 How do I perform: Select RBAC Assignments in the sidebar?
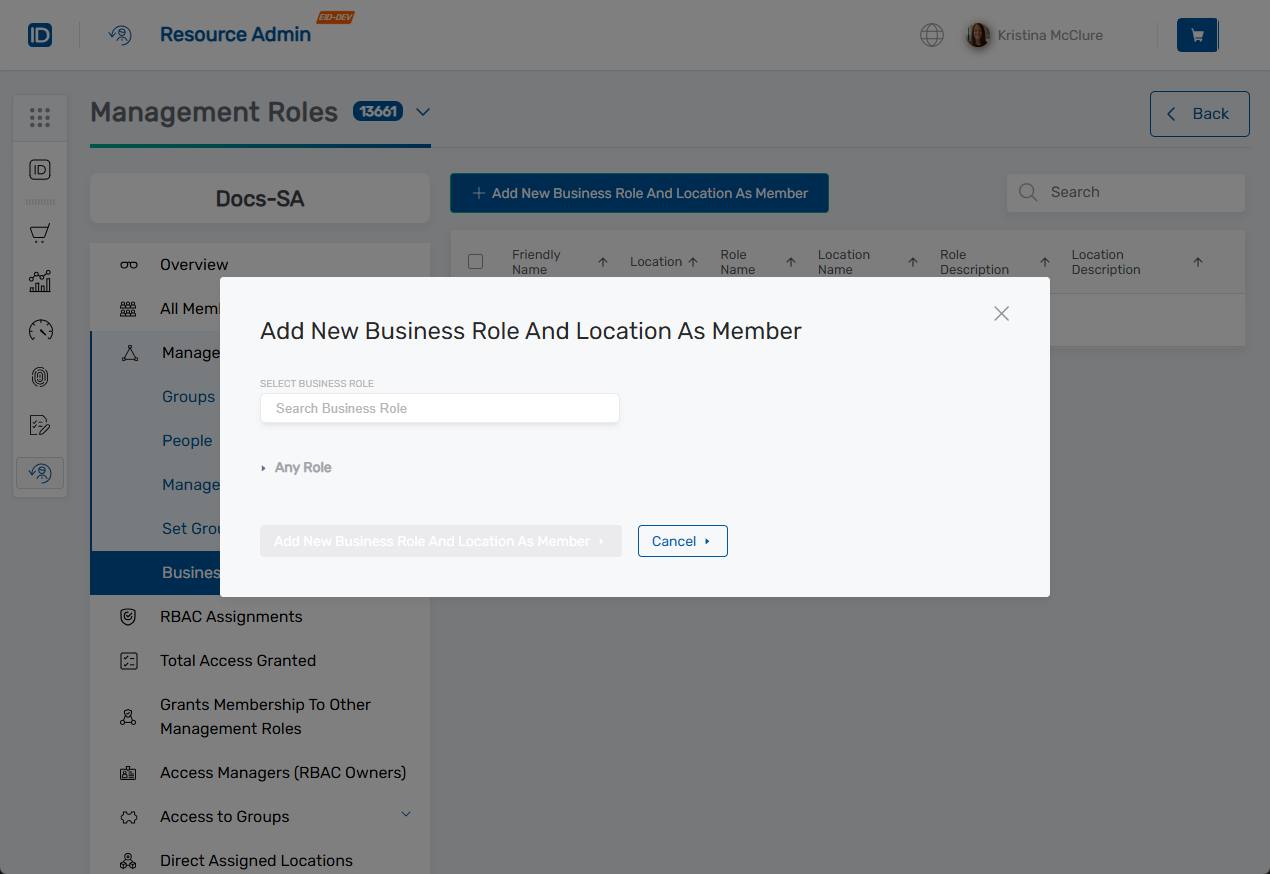[231, 616]
